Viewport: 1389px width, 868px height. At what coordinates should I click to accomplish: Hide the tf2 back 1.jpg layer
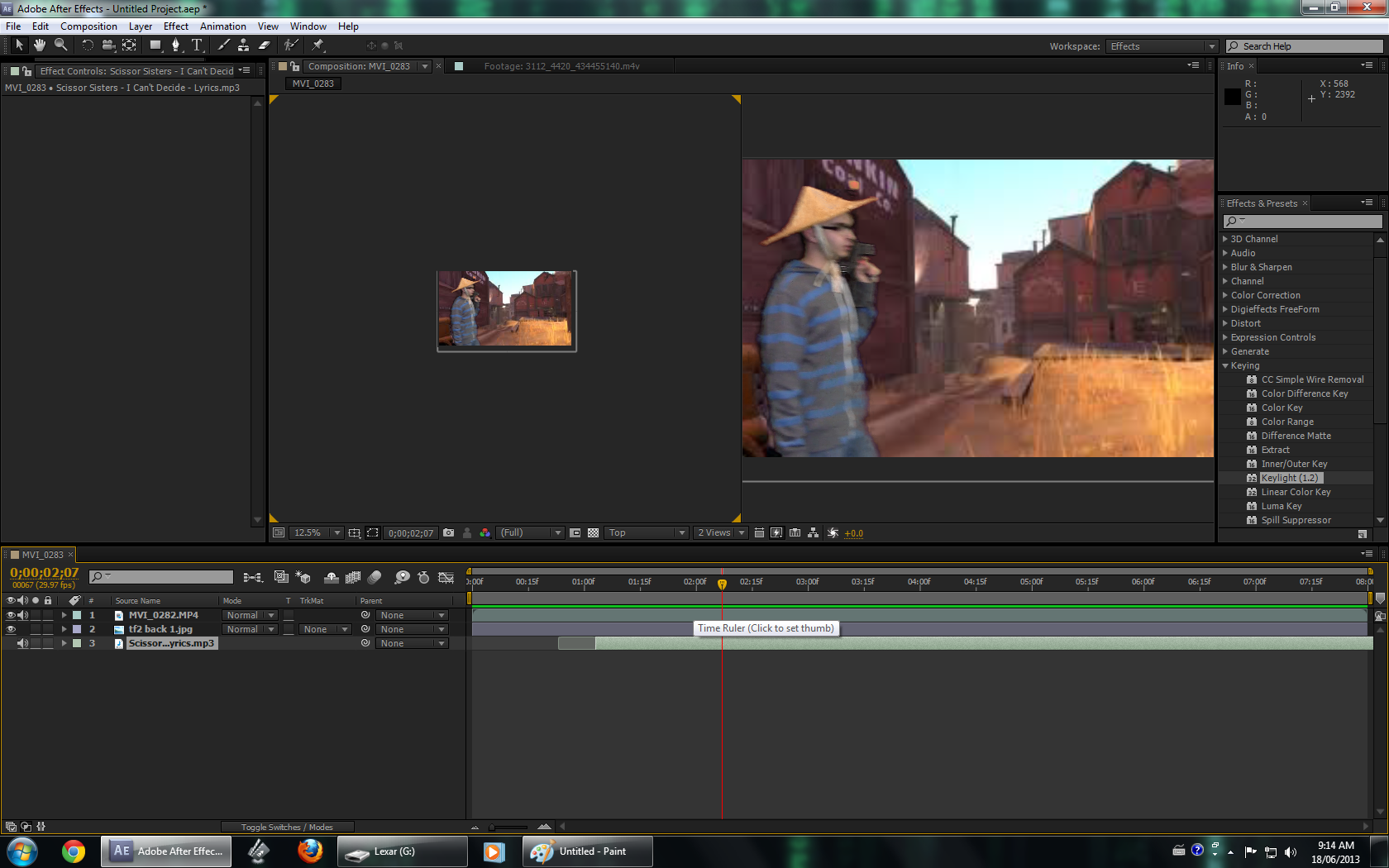coord(11,629)
